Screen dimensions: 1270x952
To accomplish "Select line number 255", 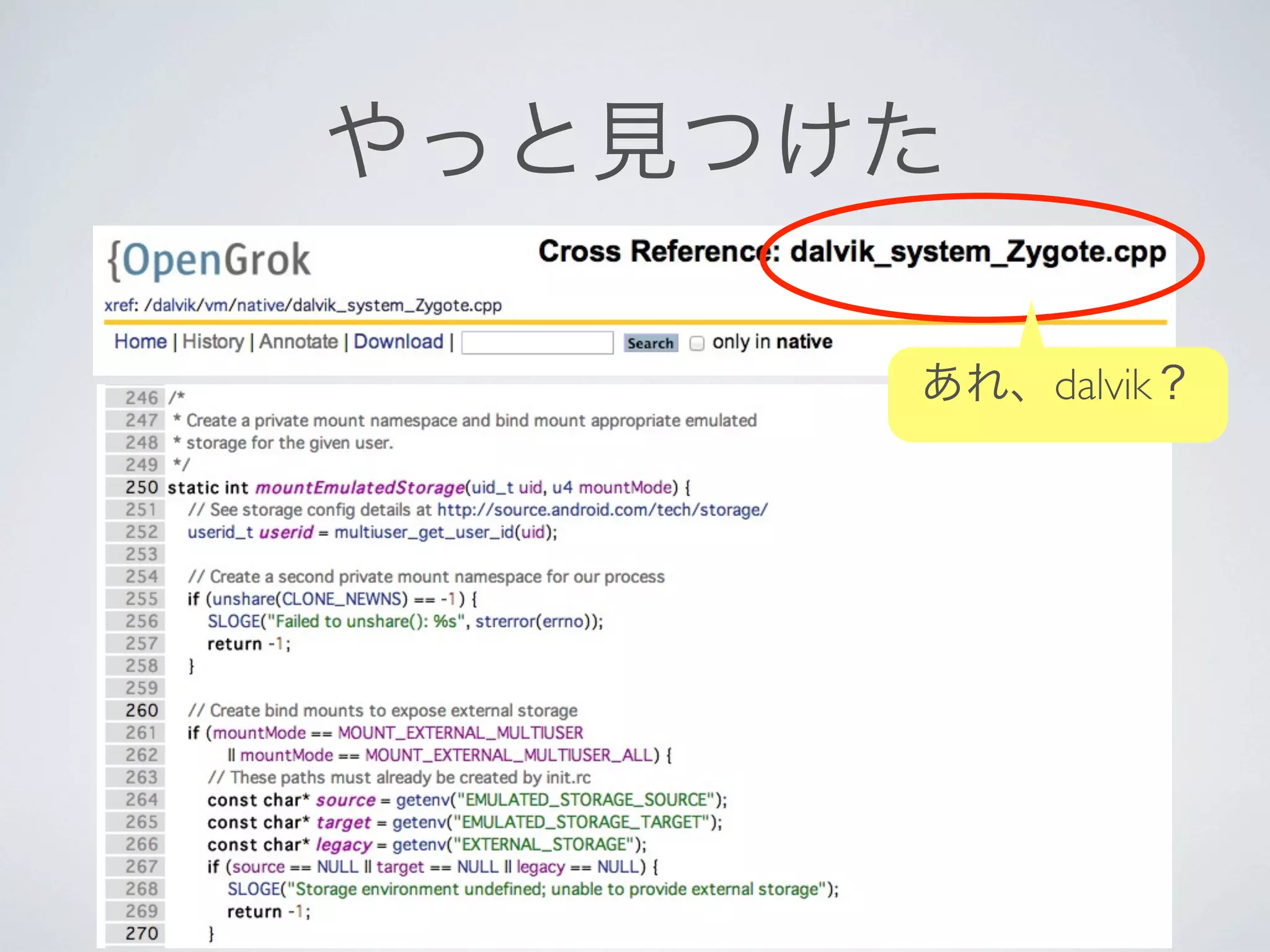I will 141,599.
